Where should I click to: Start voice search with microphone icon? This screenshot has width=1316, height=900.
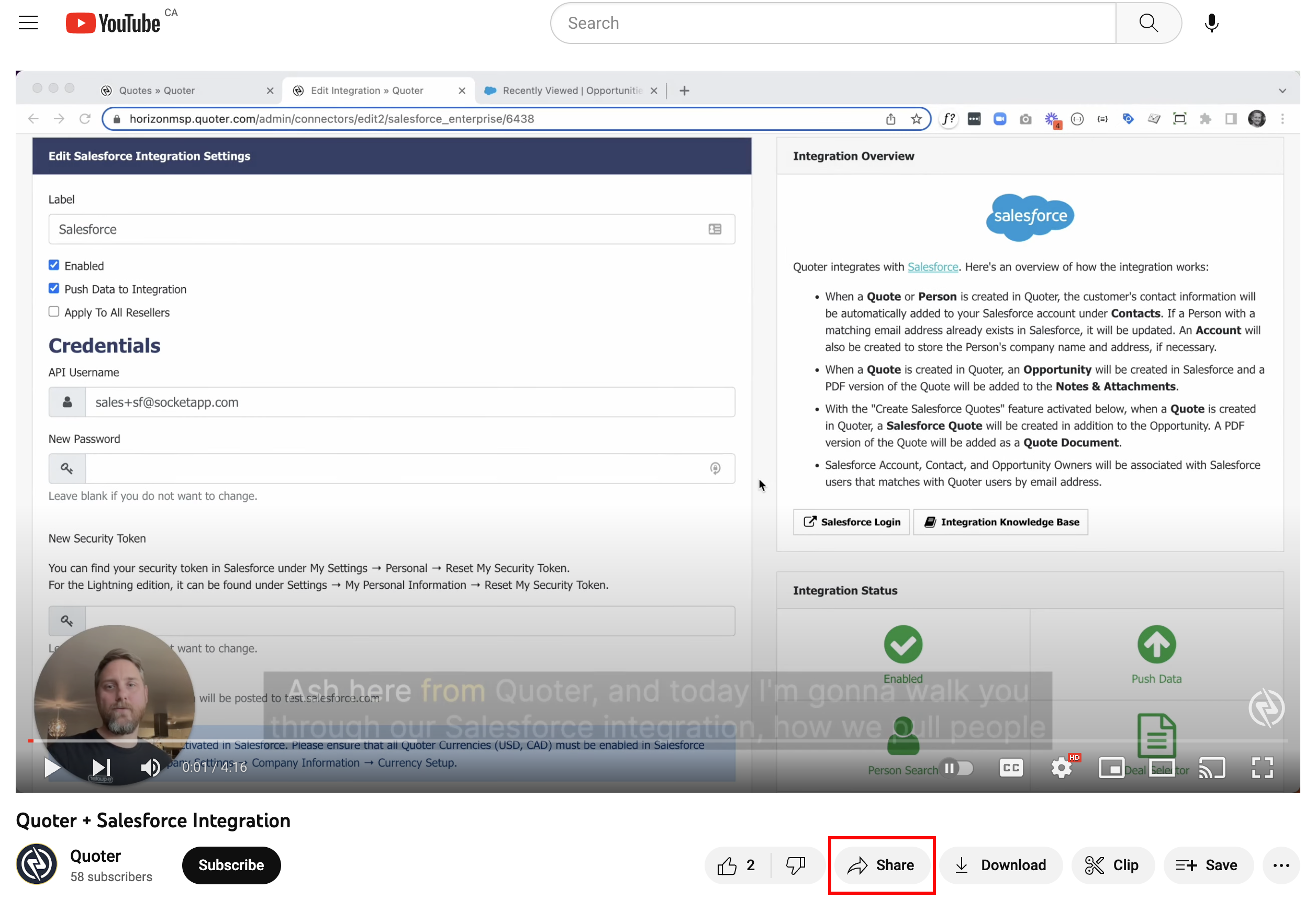(1211, 23)
